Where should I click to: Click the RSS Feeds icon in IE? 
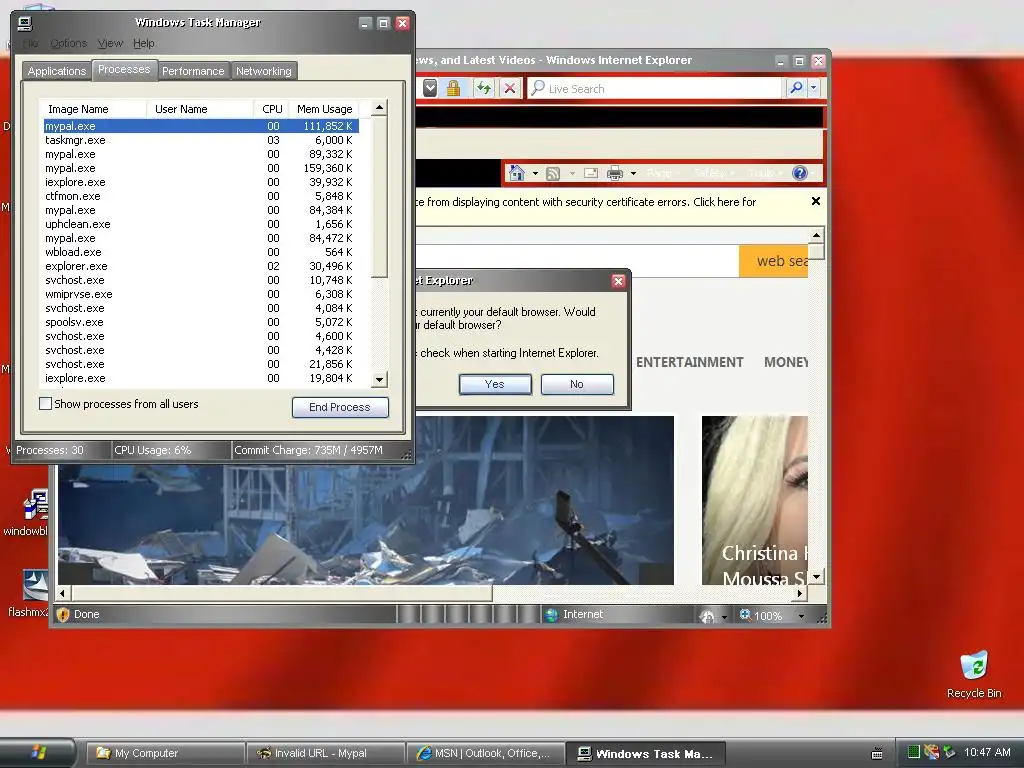[x=553, y=173]
